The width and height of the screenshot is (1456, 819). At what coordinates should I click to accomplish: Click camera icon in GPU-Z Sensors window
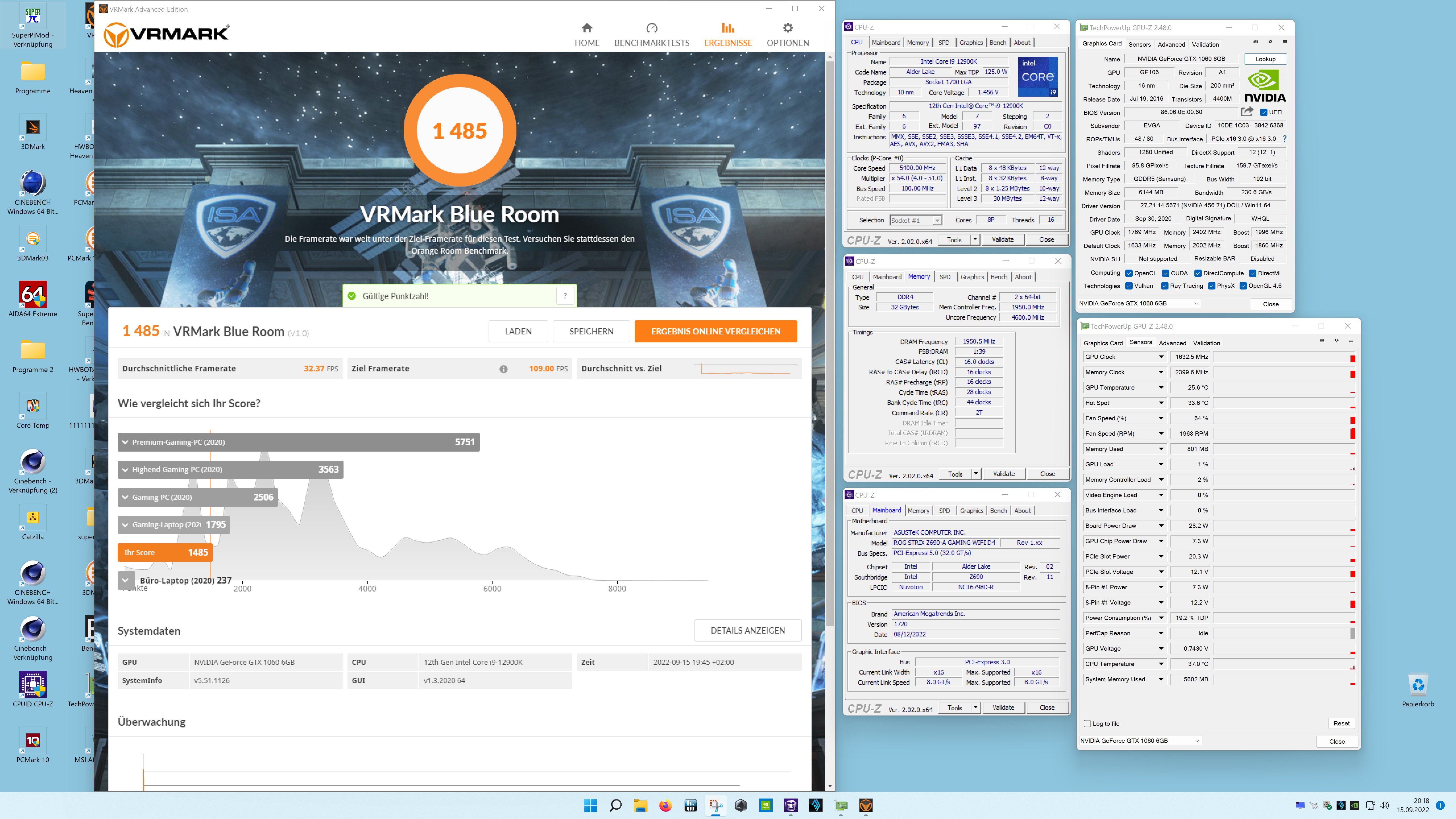[1322, 340]
